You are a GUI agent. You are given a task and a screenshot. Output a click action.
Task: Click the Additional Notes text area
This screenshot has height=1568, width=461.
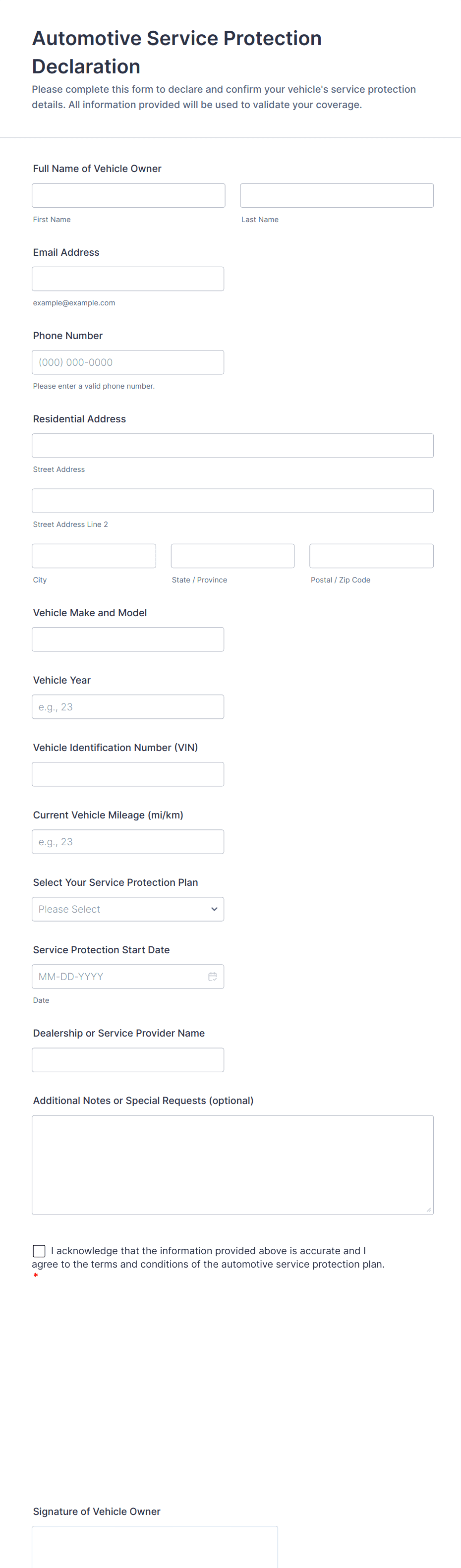click(x=232, y=1164)
